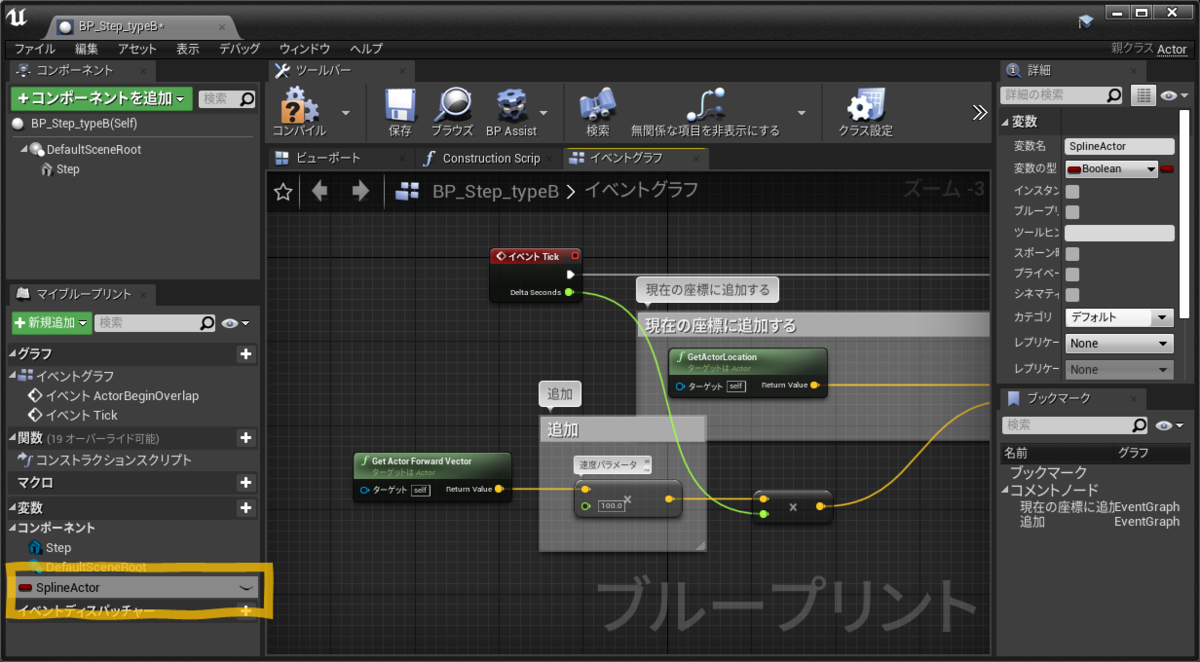This screenshot has height=662, width=1200.
Task: Add new graph with plus next to グラフ
Action: tap(245, 354)
